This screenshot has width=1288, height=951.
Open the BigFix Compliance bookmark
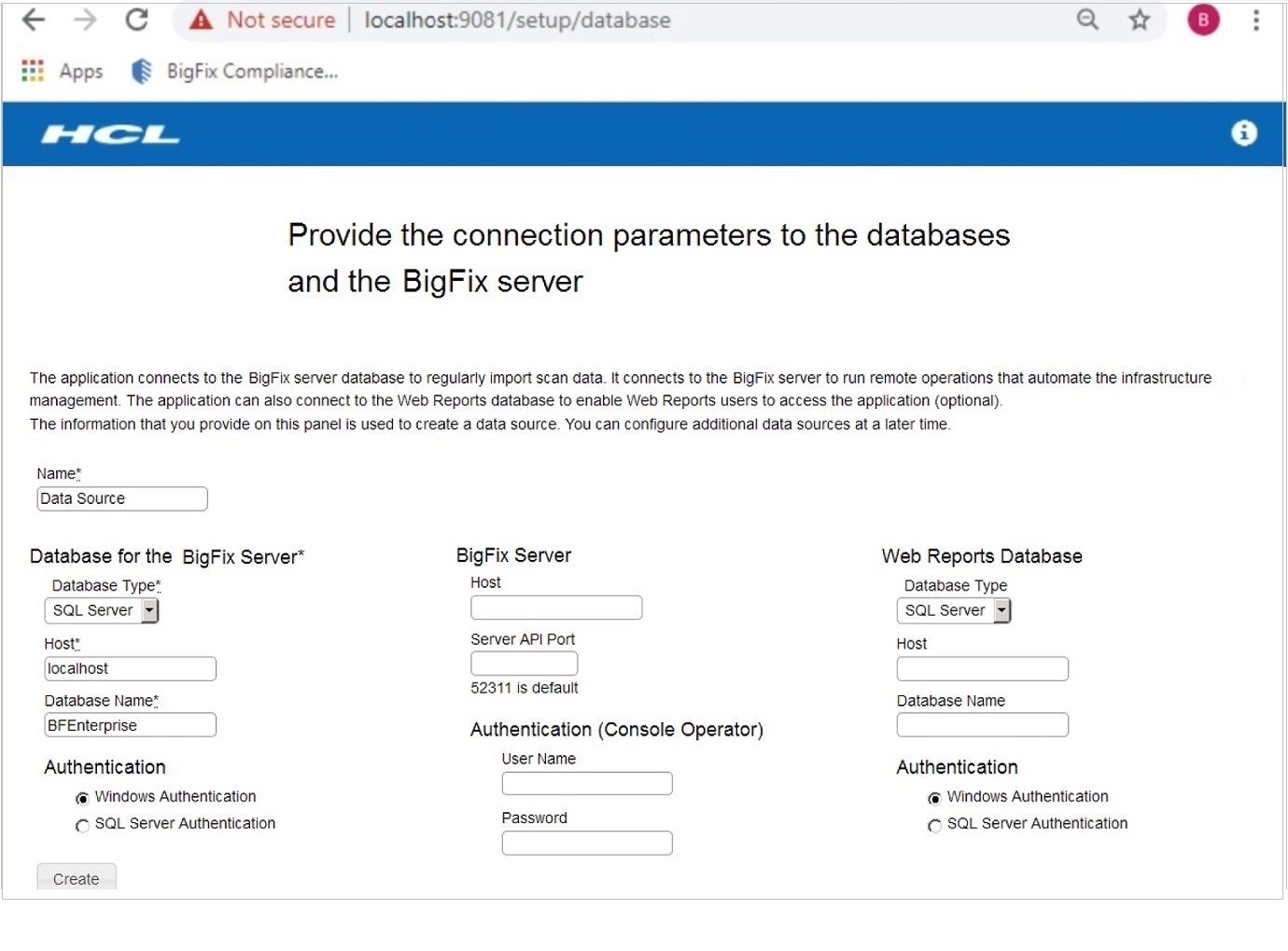(x=235, y=71)
